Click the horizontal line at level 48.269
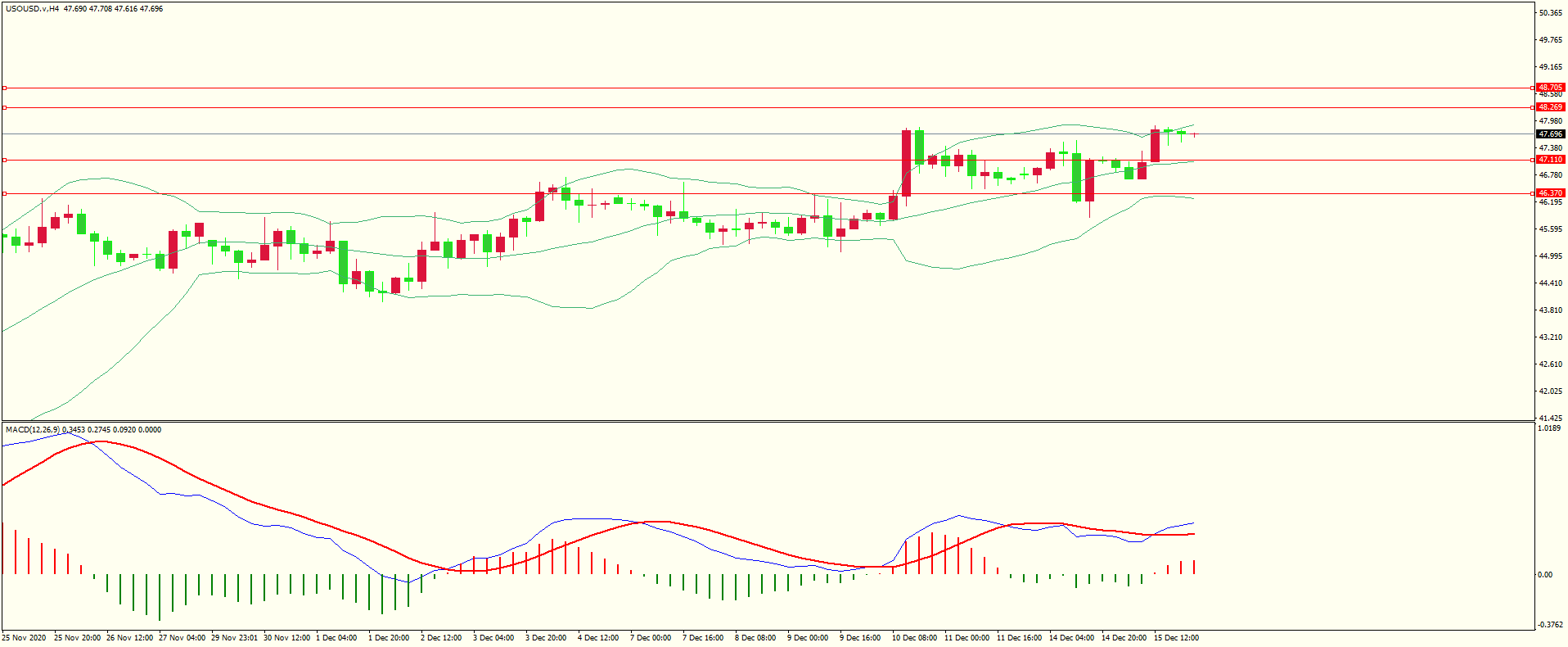 click(x=767, y=107)
